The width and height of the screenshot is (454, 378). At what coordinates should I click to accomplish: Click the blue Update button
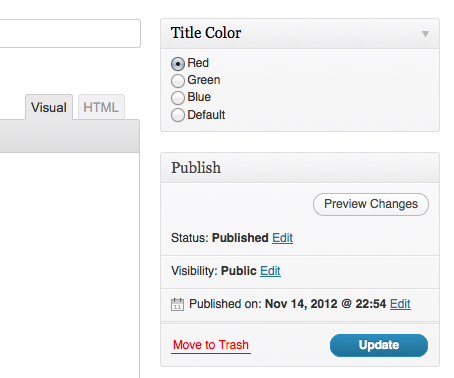(379, 345)
